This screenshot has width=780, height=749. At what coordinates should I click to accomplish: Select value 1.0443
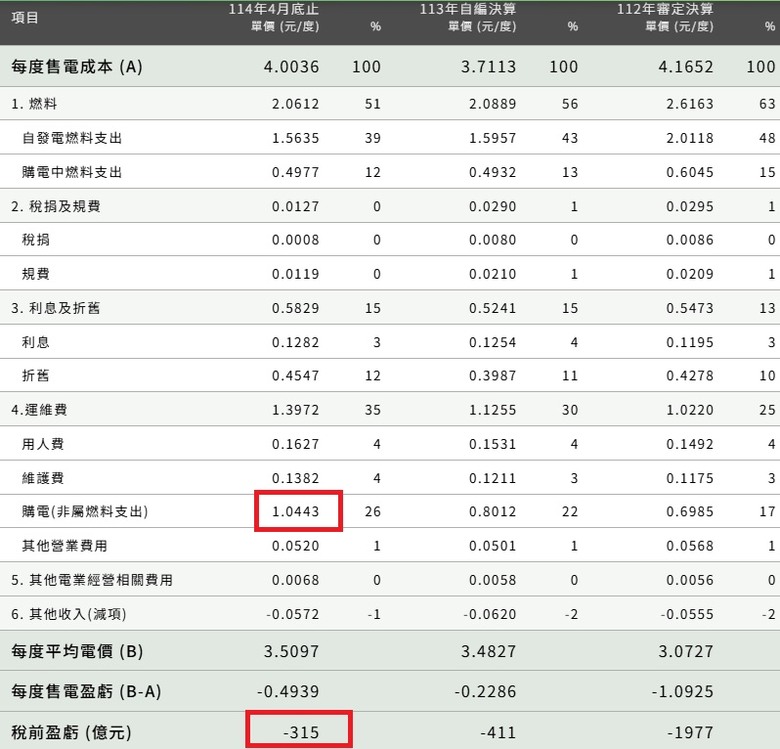tap(295, 511)
